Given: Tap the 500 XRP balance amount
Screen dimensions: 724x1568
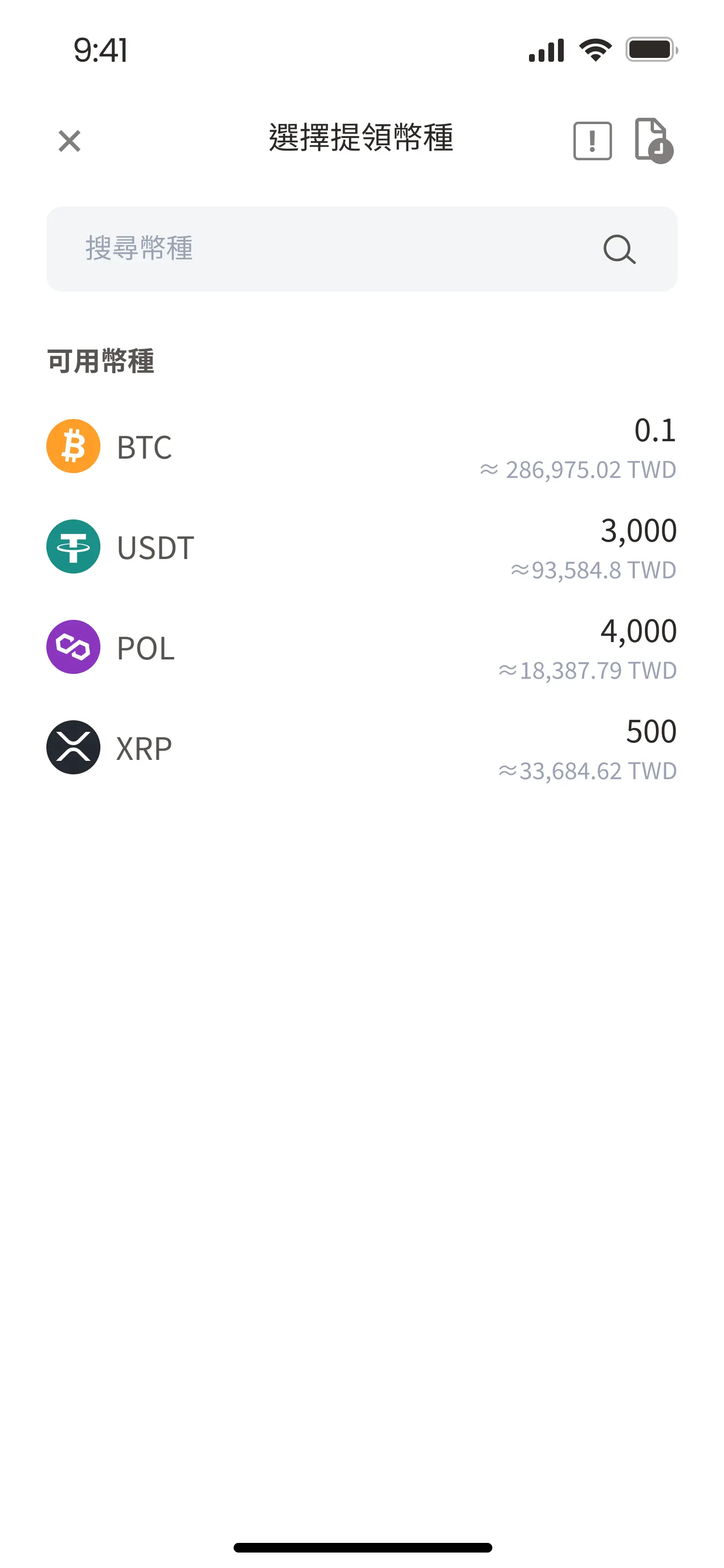Looking at the screenshot, I should pyautogui.click(x=651, y=732).
